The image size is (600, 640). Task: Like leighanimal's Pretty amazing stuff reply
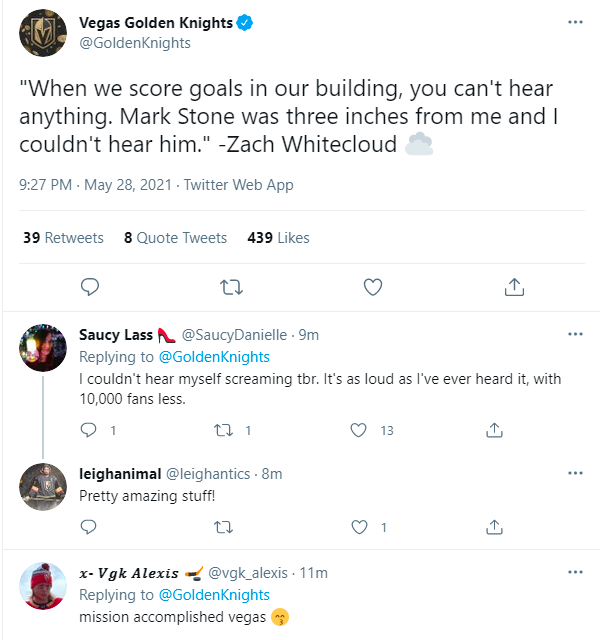[x=358, y=527]
